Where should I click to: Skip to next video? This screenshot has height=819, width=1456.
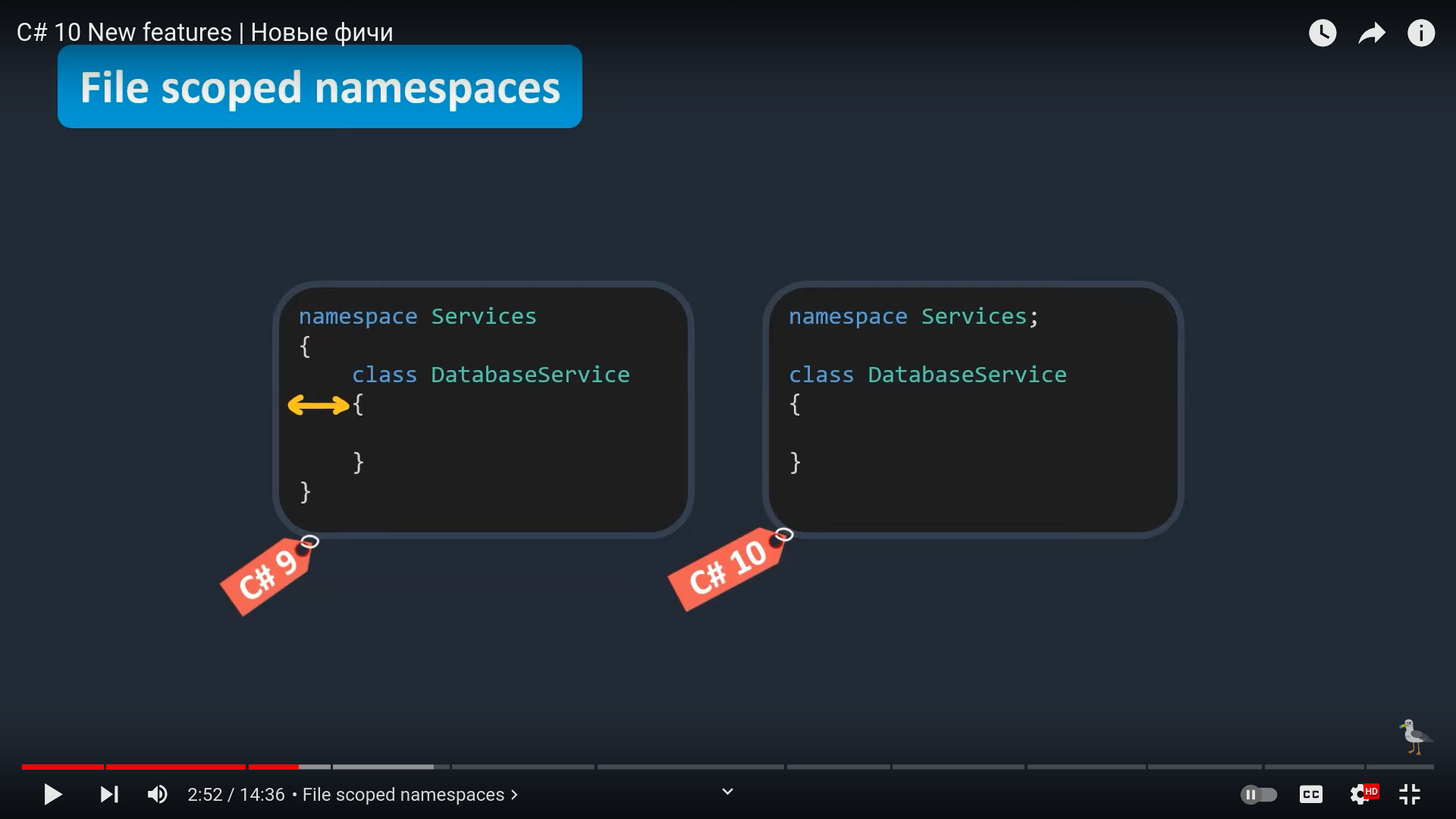click(109, 794)
